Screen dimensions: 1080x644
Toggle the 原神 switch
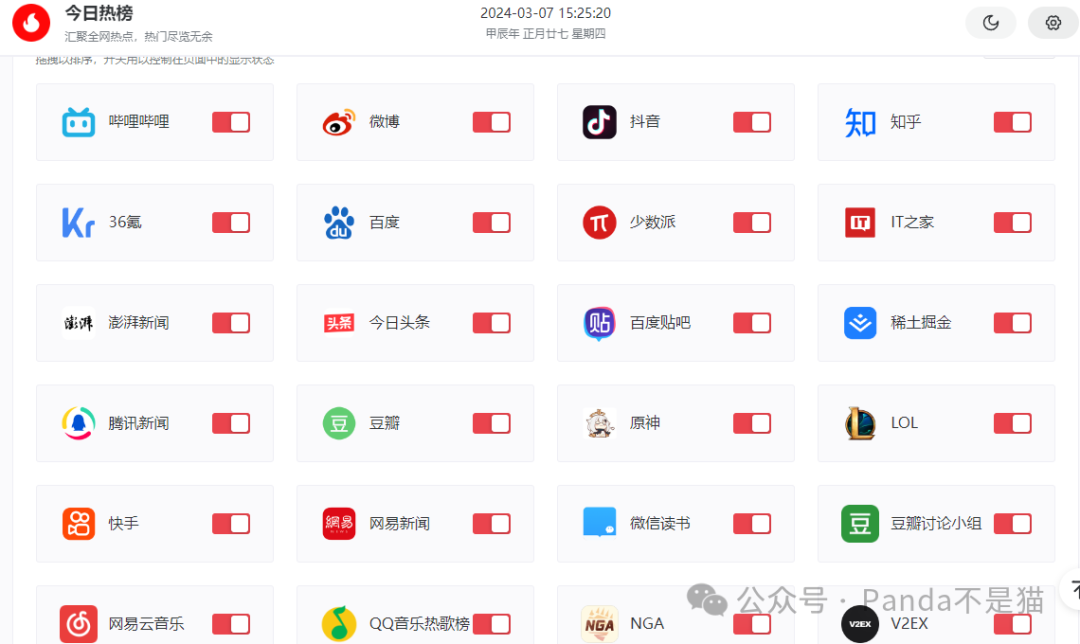[752, 424]
